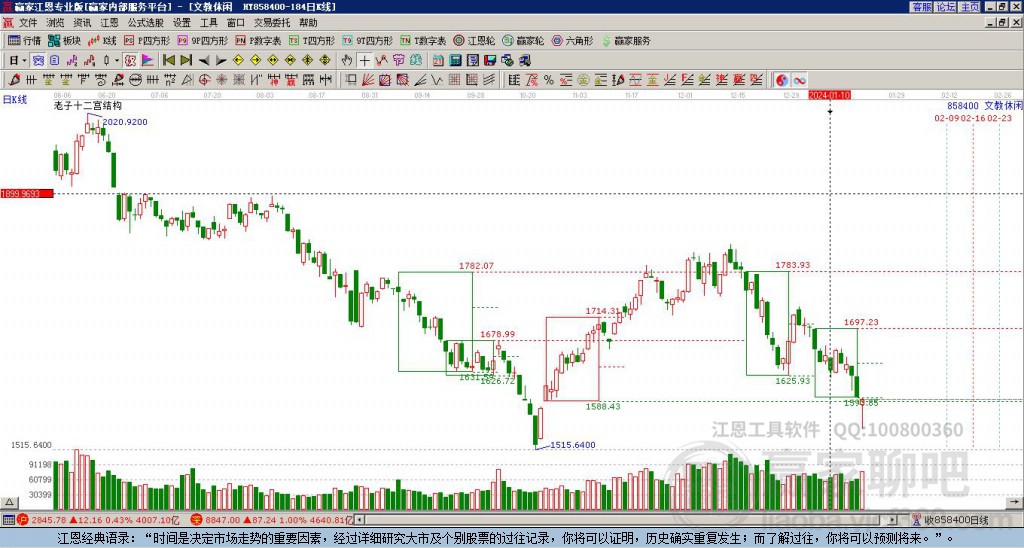Open the 行情 quotes view
Viewport: 1024px width, 548px height.
click(24, 40)
